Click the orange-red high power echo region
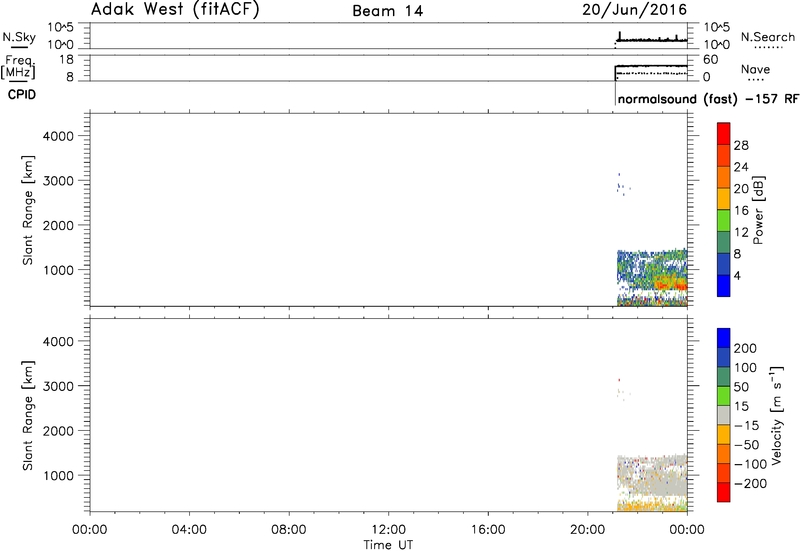 tap(671, 283)
